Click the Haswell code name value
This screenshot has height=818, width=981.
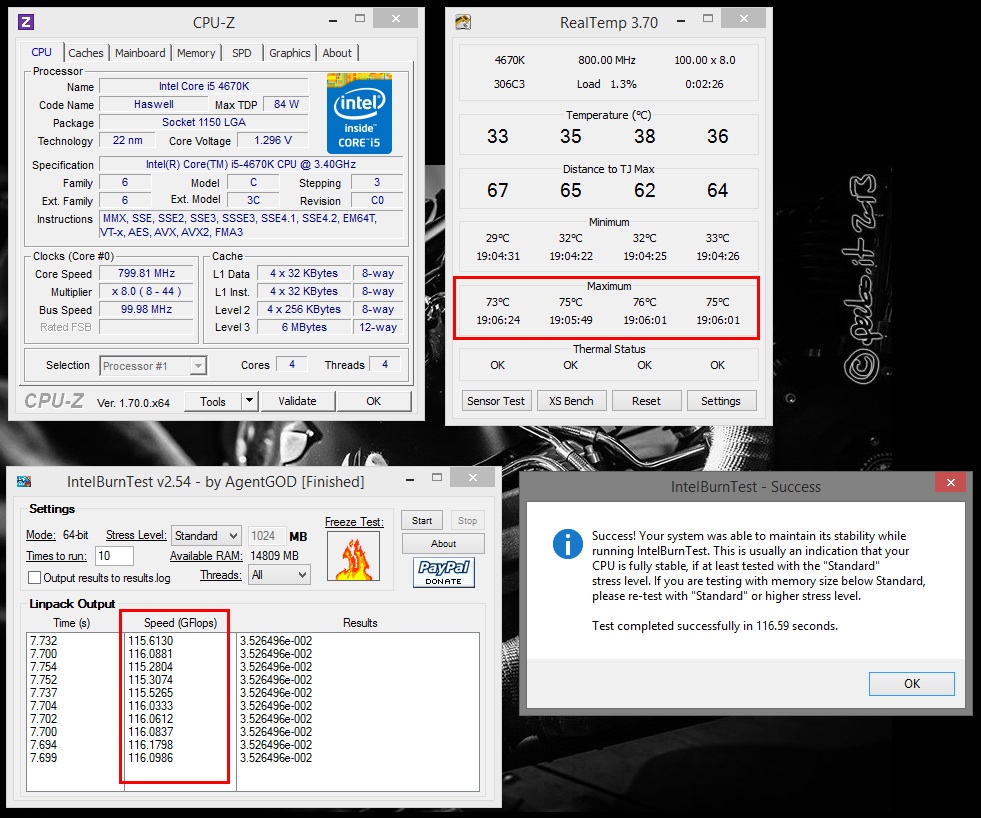[x=154, y=104]
